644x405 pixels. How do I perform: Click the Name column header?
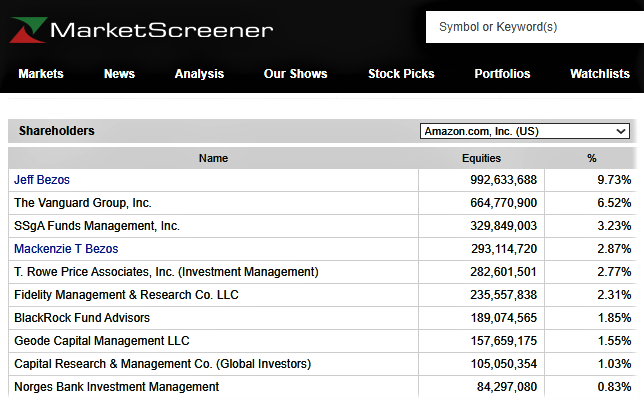213,158
